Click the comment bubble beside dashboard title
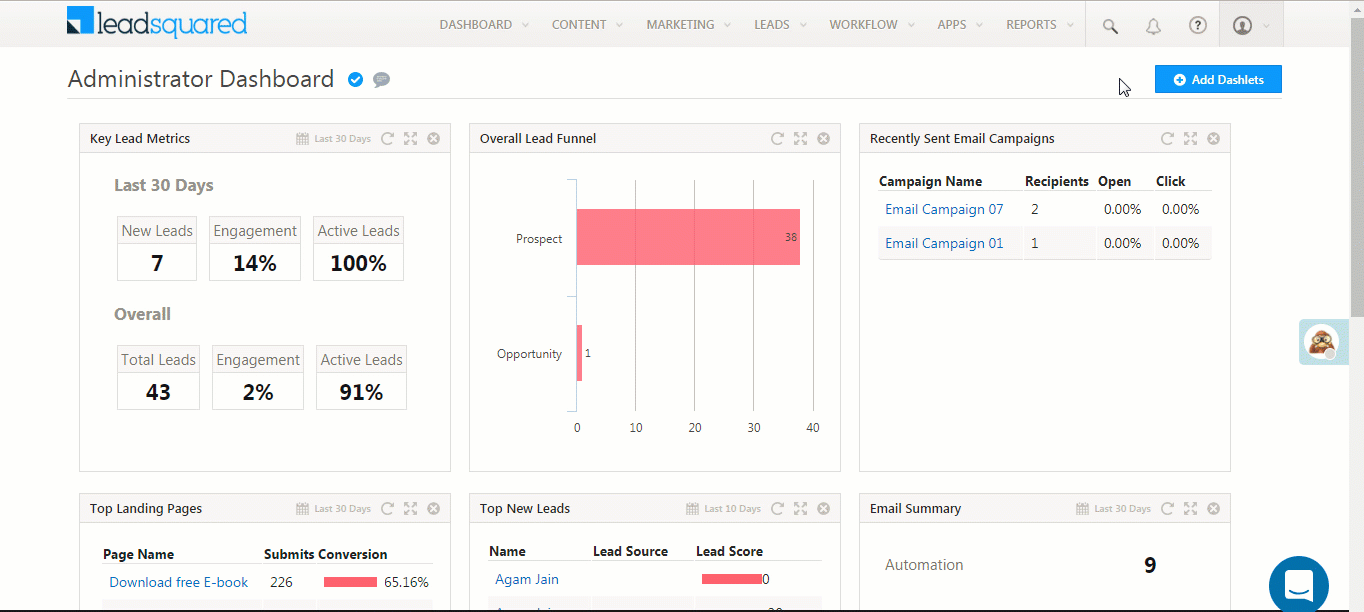 click(381, 80)
